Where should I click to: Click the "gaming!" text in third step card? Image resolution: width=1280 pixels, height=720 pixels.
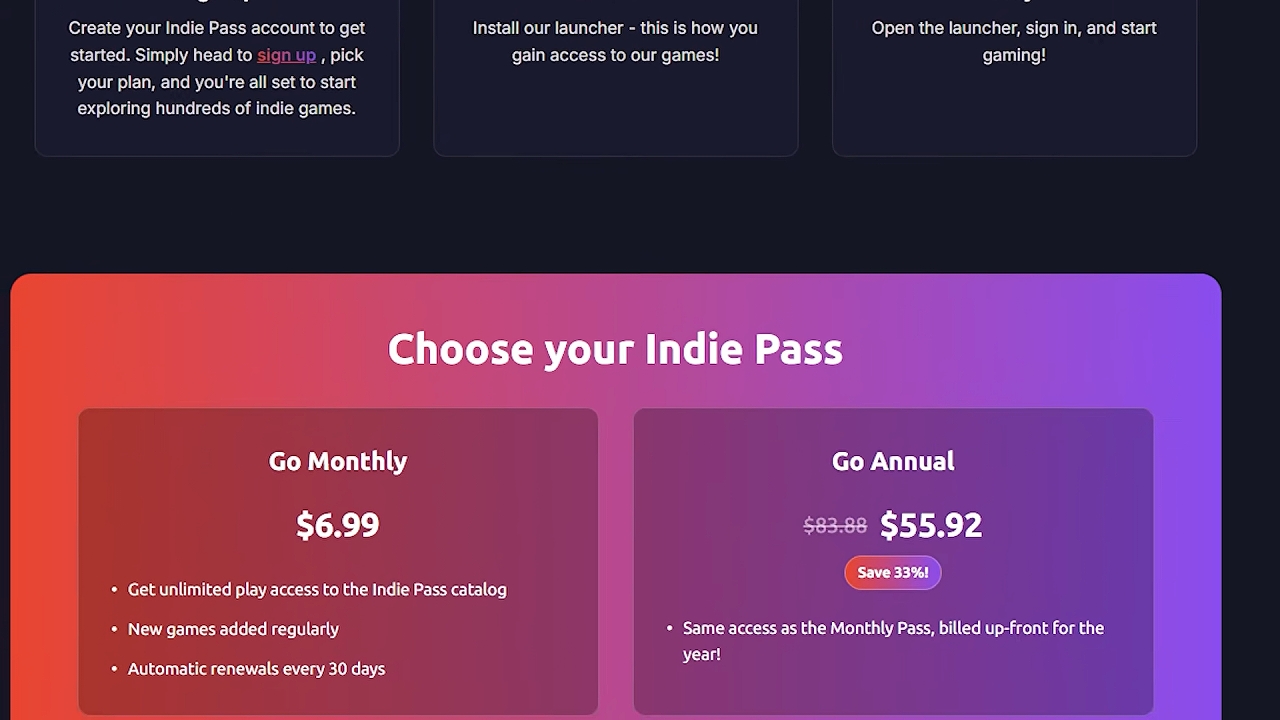[x=1014, y=55]
